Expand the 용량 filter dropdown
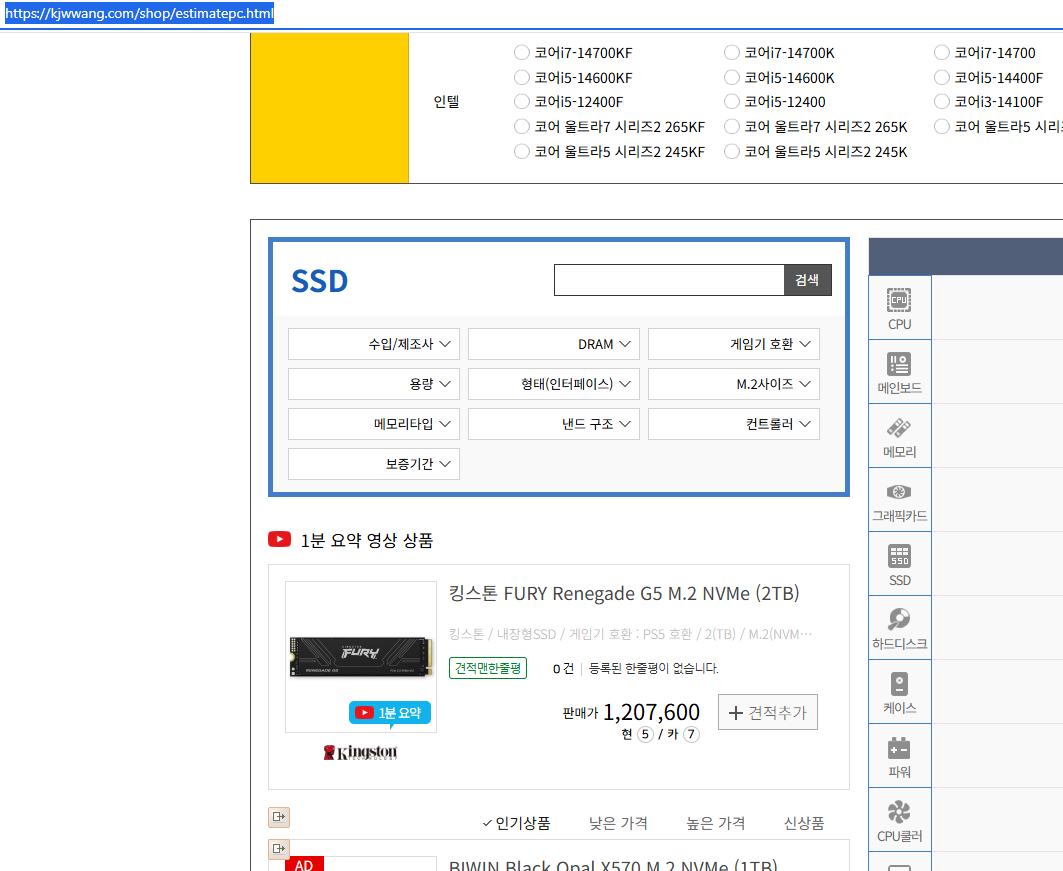1063x871 pixels. (x=374, y=384)
